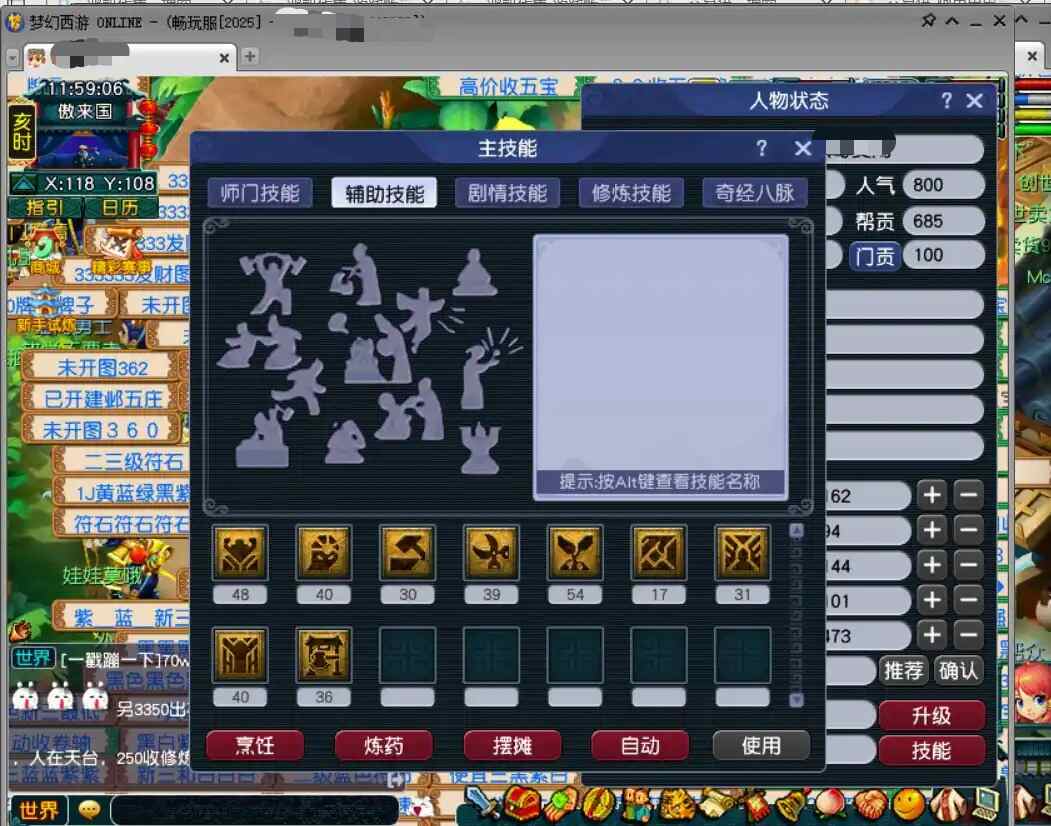Select the skill icon above level 31

[x=743, y=552]
